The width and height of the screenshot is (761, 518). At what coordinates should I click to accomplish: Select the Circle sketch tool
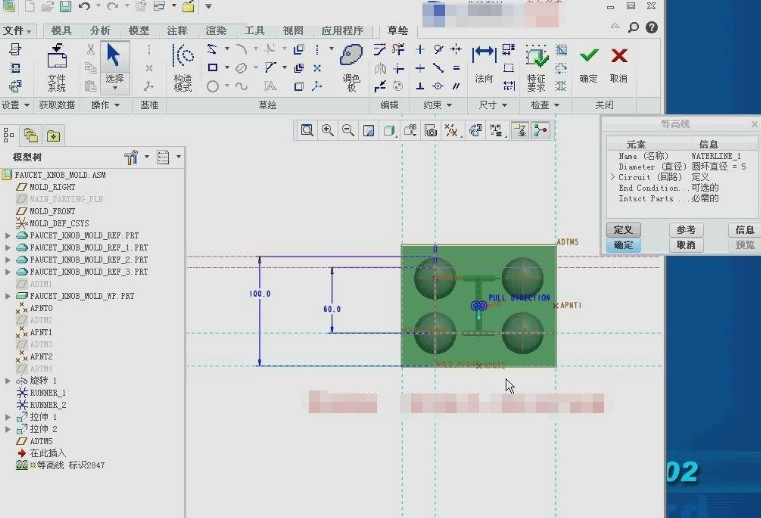point(213,86)
